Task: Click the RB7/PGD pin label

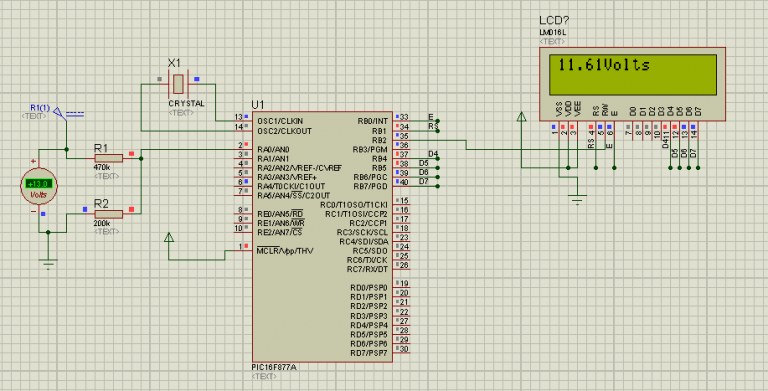Action: click(x=370, y=186)
